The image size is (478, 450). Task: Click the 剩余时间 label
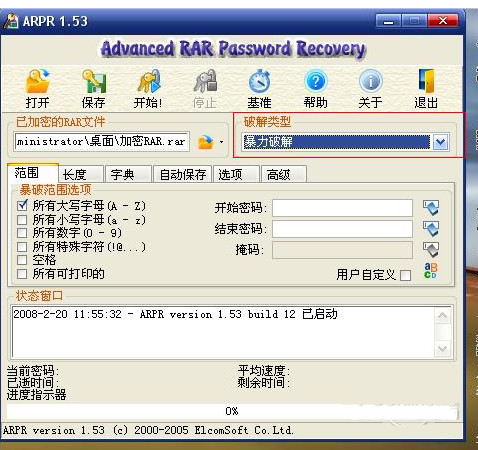click(x=263, y=383)
